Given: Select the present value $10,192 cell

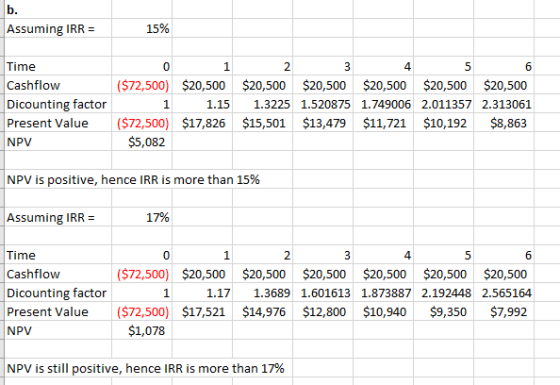Looking at the screenshot, I should [444, 123].
